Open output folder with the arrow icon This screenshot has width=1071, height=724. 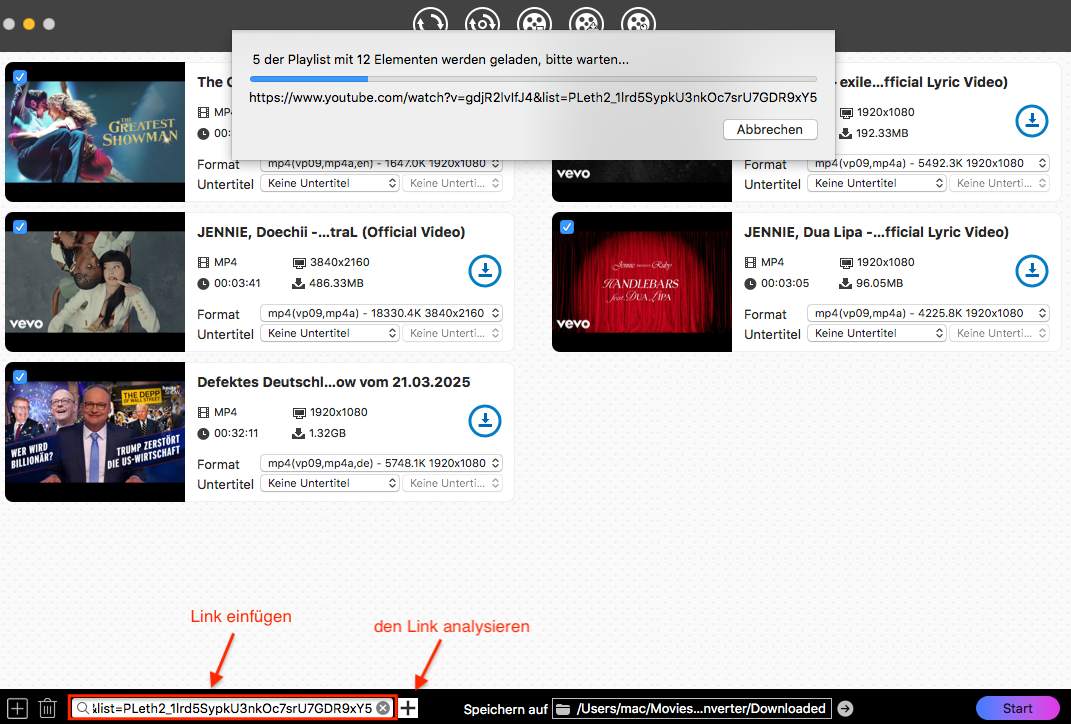pyautogui.click(x=845, y=708)
